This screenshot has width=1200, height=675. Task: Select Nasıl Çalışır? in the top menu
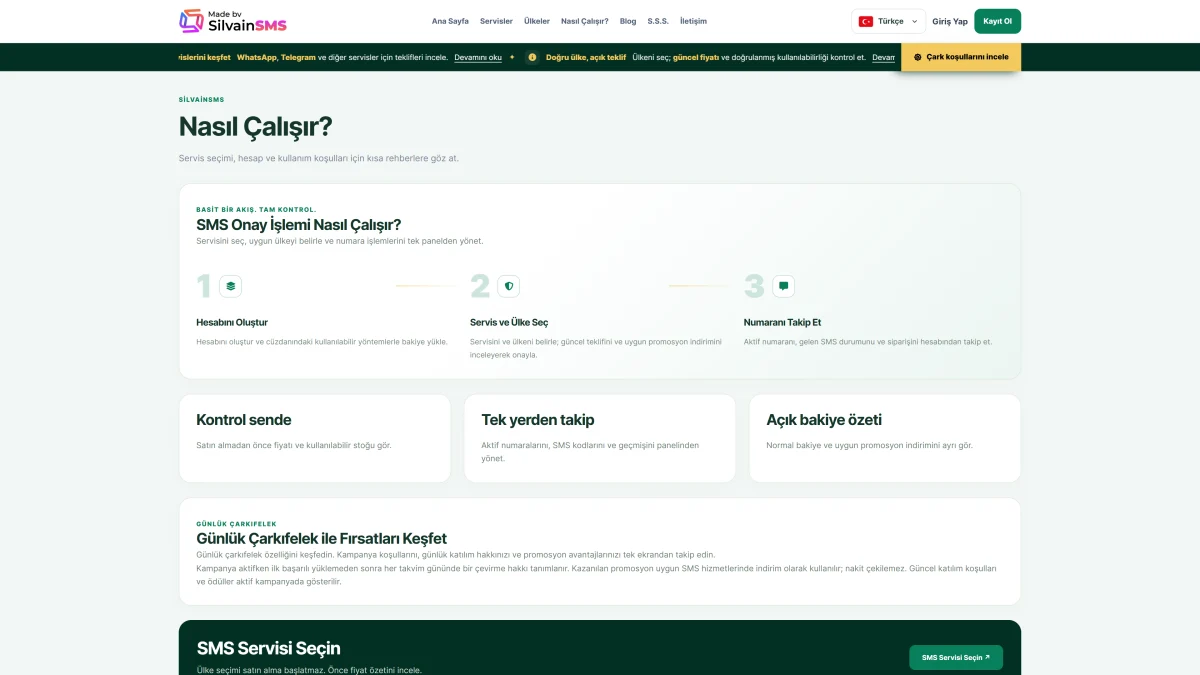(x=585, y=21)
